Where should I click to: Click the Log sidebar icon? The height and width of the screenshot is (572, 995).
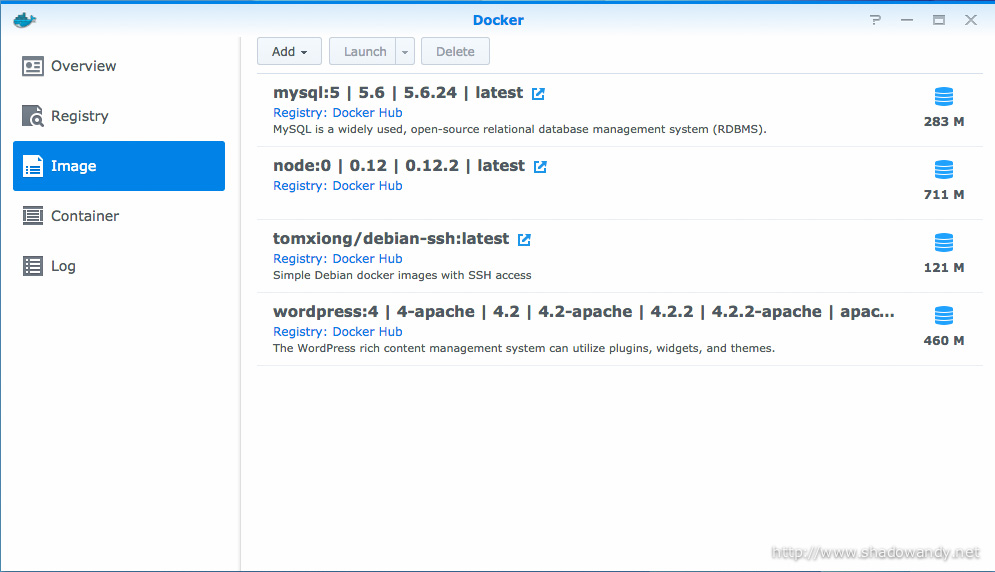point(32,266)
